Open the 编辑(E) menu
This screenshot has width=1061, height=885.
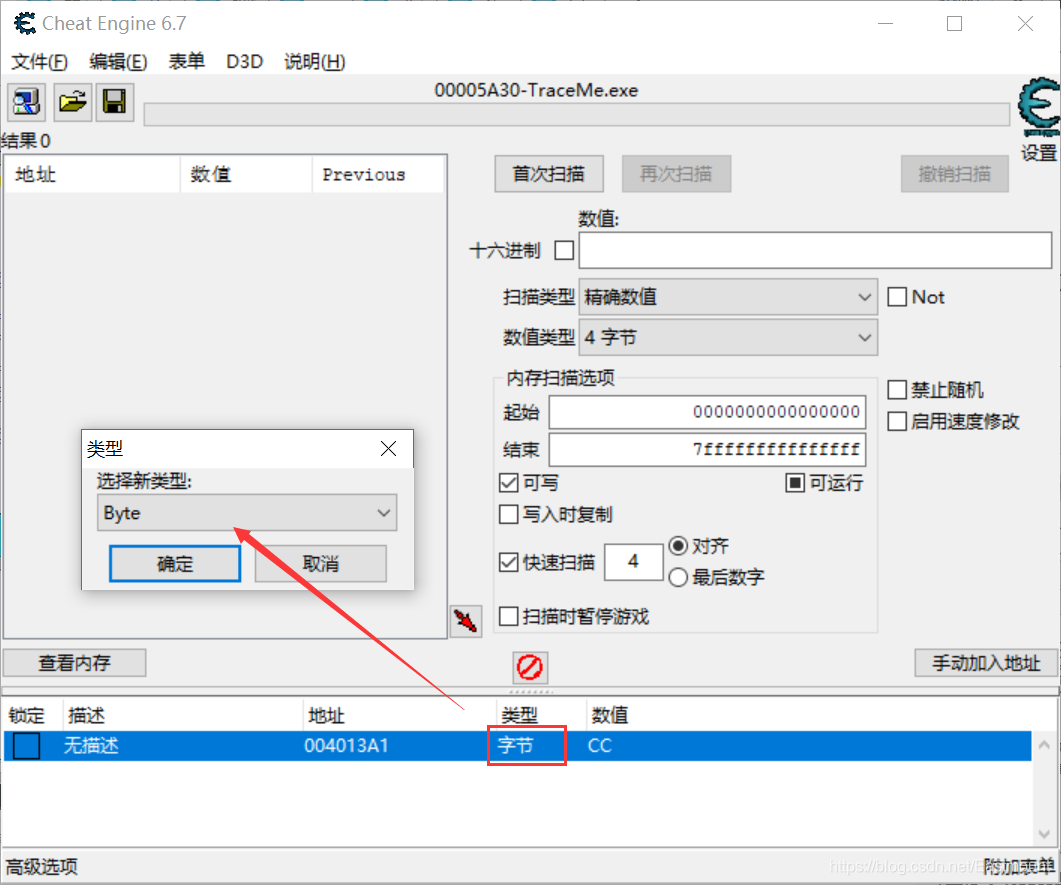pos(118,62)
